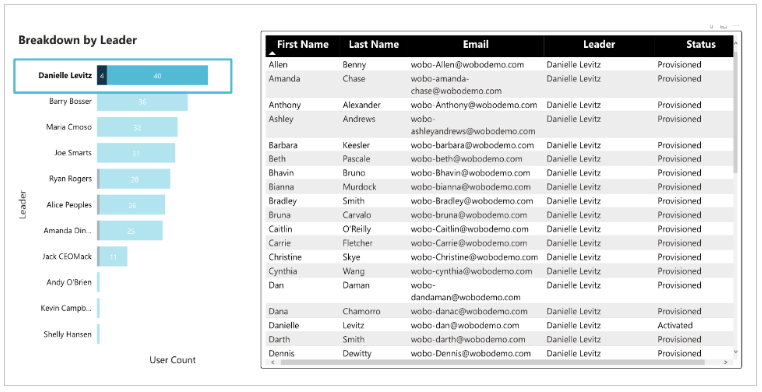
Task: Select Alice Peoples' bar showing 26
Action: pos(132,205)
